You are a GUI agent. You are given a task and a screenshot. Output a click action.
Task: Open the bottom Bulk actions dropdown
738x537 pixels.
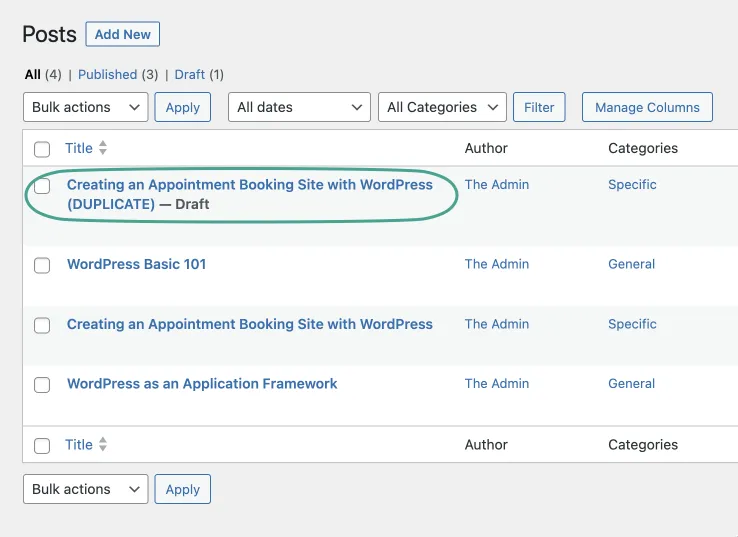coord(86,489)
